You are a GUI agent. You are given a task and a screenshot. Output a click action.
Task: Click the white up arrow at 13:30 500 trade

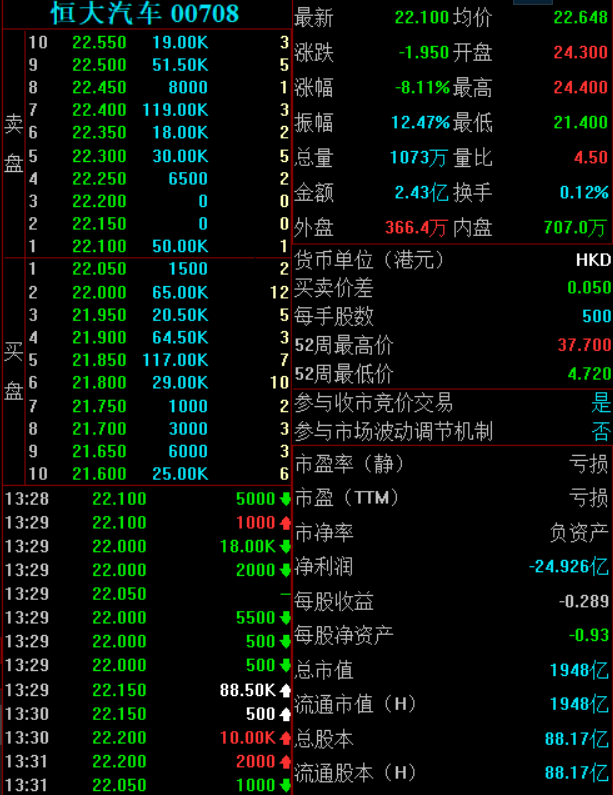click(x=284, y=714)
